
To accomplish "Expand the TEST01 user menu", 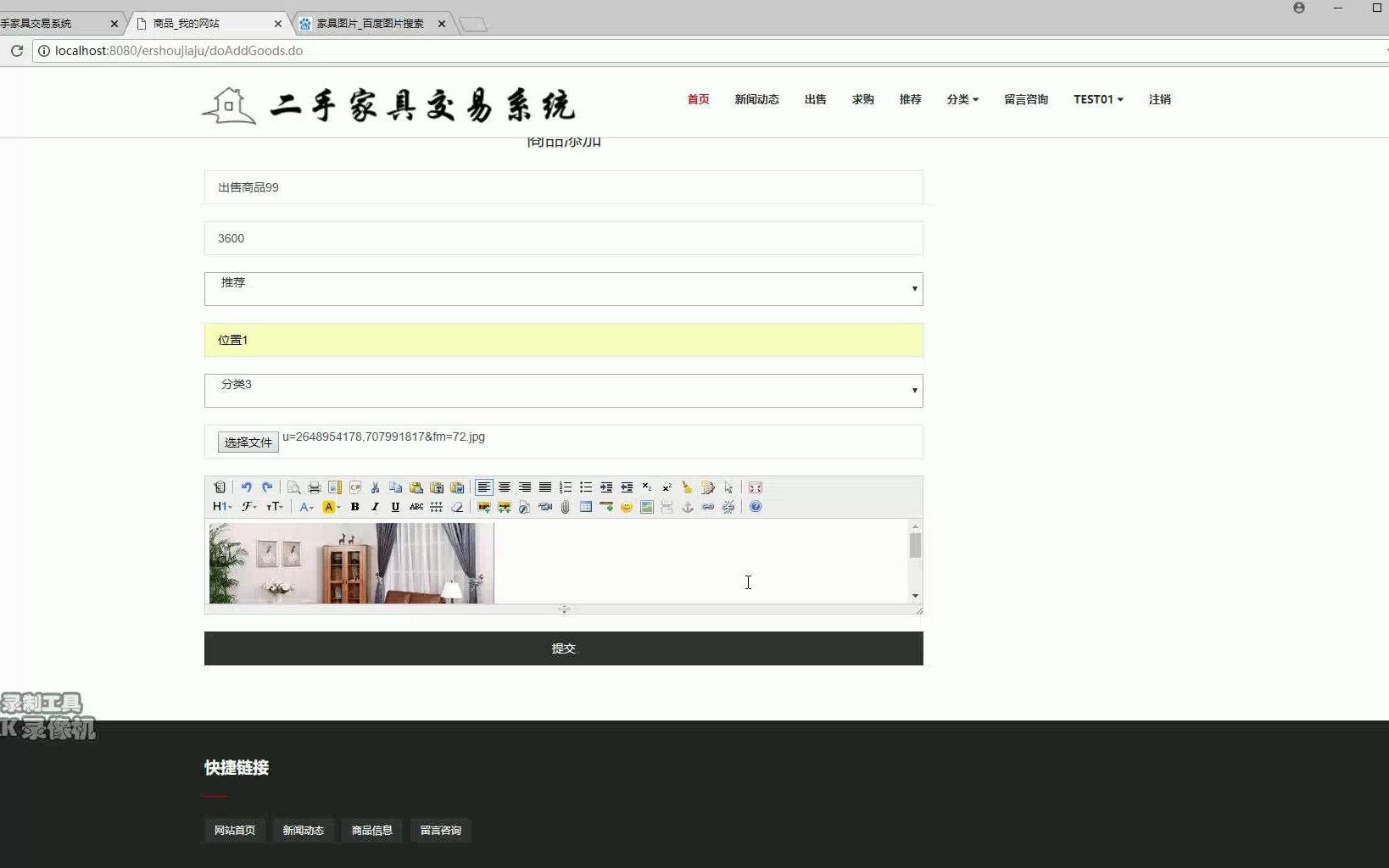I will pyautogui.click(x=1098, y=99).
